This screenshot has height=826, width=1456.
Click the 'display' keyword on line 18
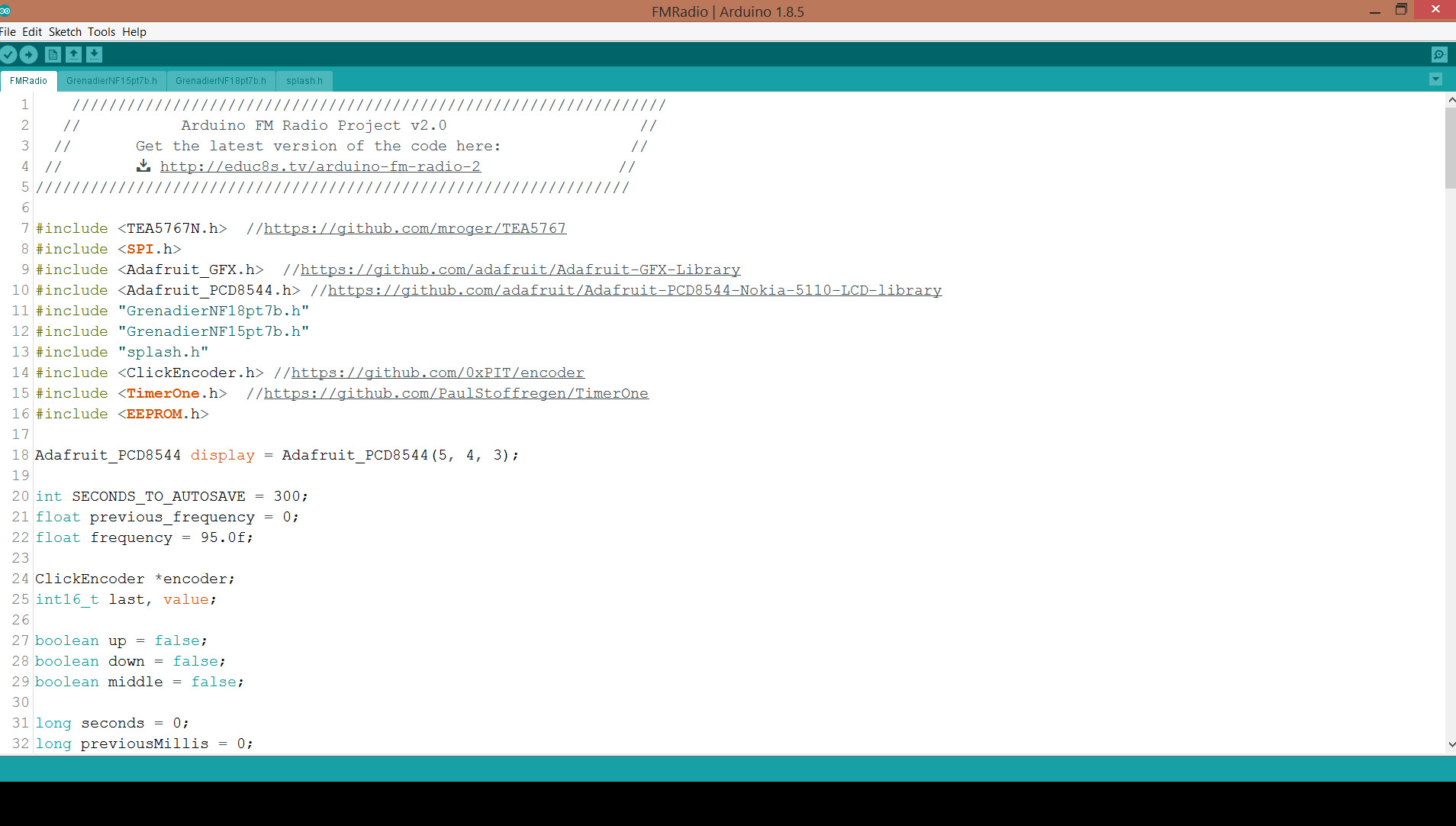click(223, 455)
